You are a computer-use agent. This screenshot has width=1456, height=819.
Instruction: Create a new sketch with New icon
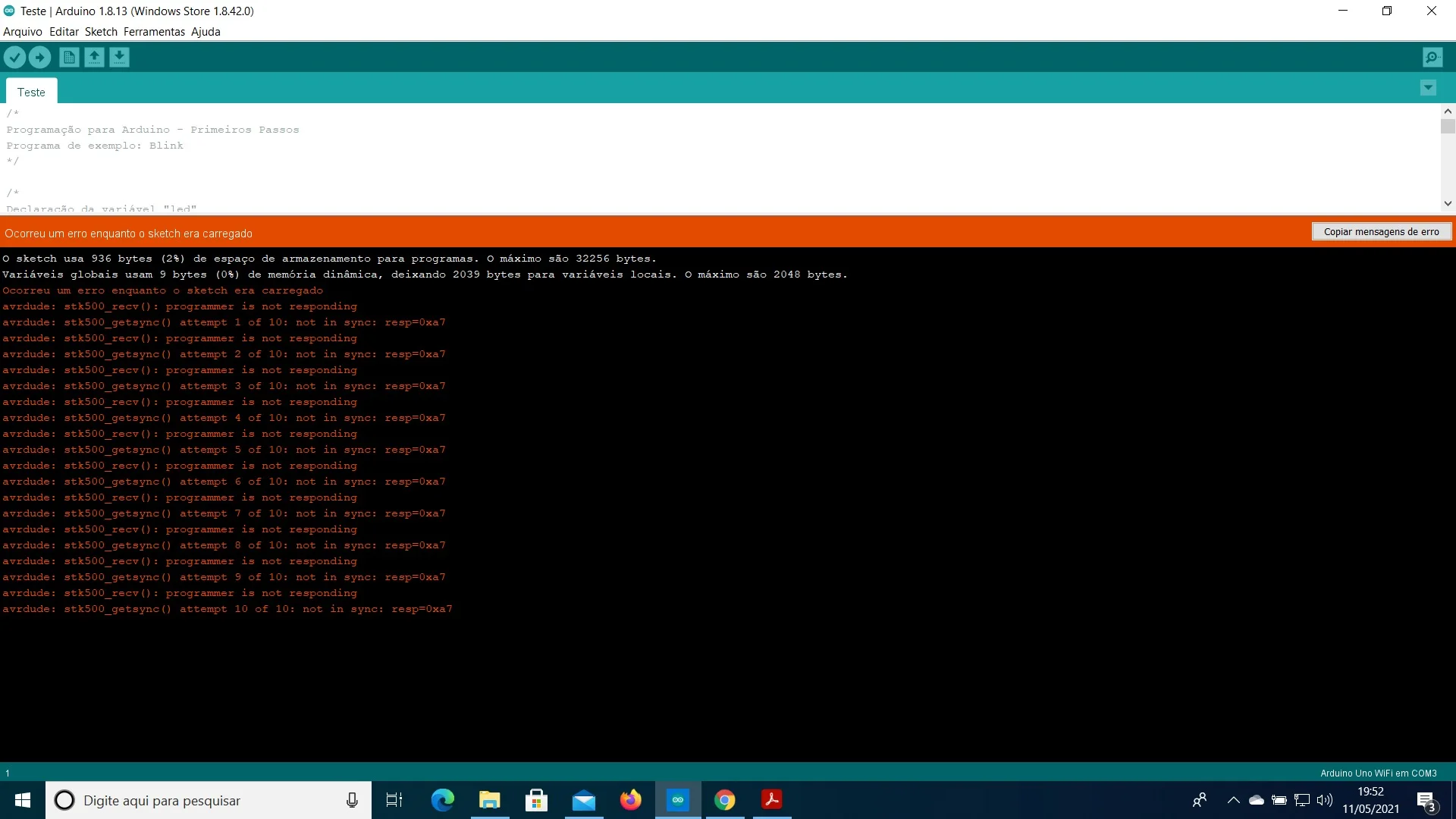click(69, 57)
